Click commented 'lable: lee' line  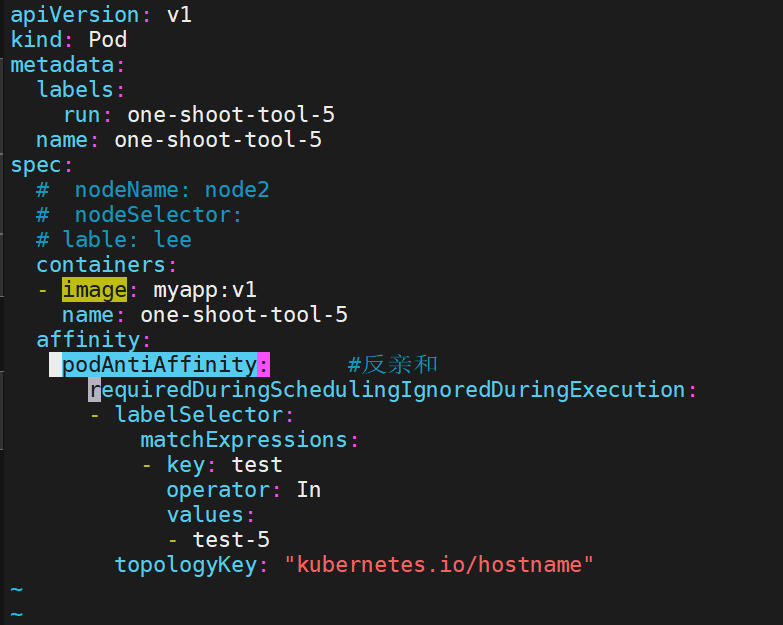[x=114, y=240]
